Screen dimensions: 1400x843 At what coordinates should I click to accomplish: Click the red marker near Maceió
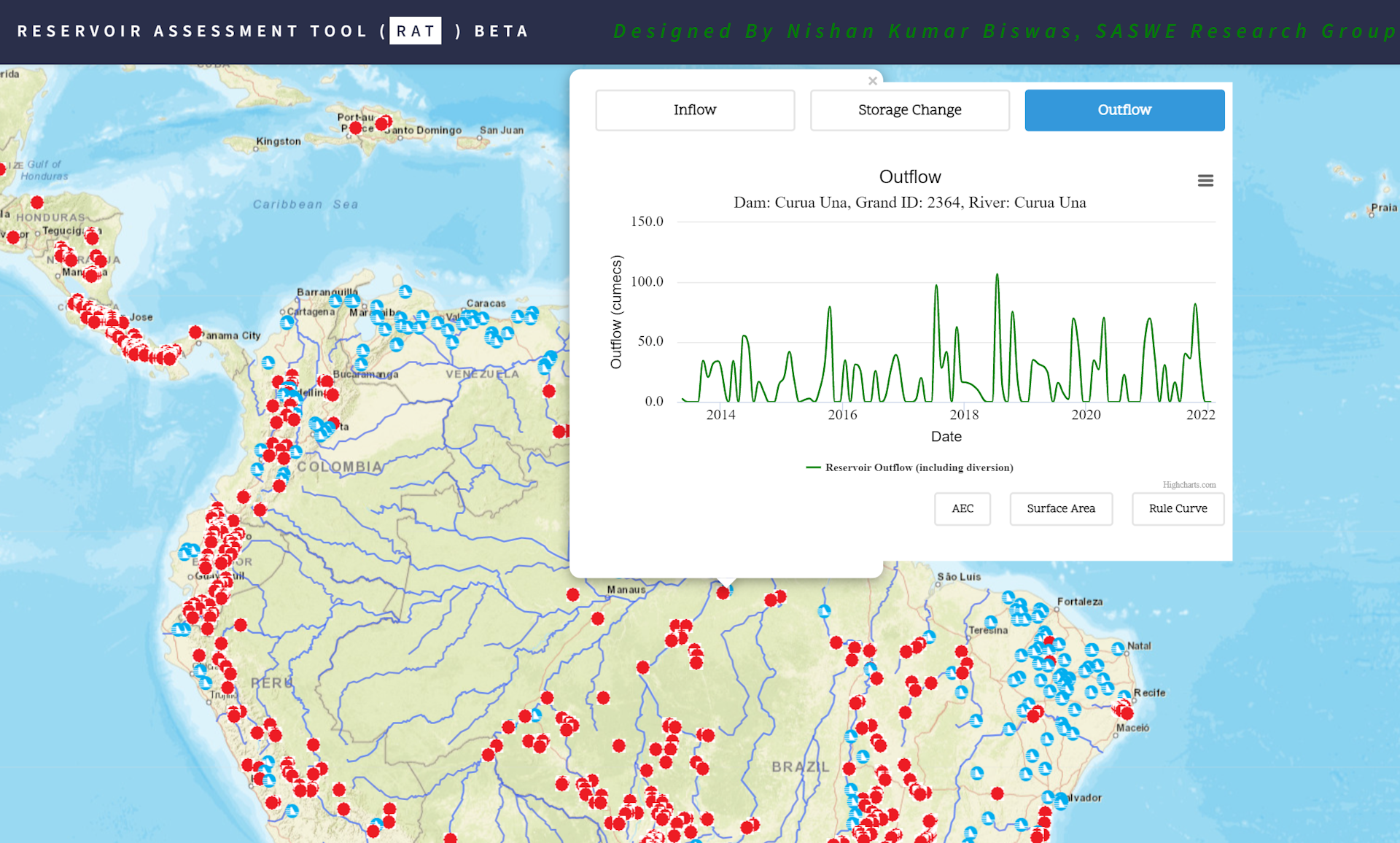point(1127,712)
